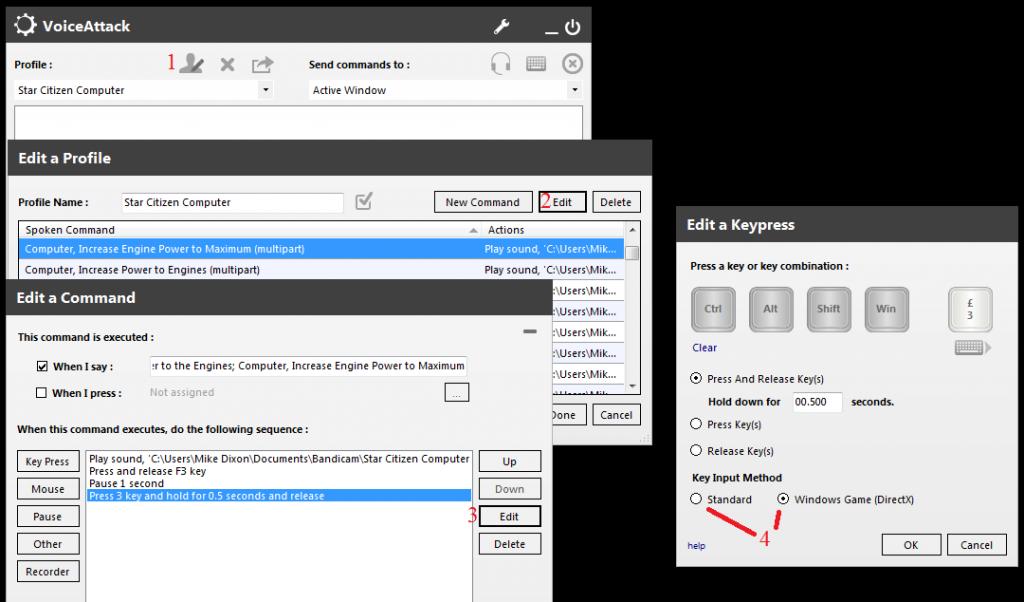1024x602 pixels.
Task: Click the Clear link
Action: pos(705,348)
